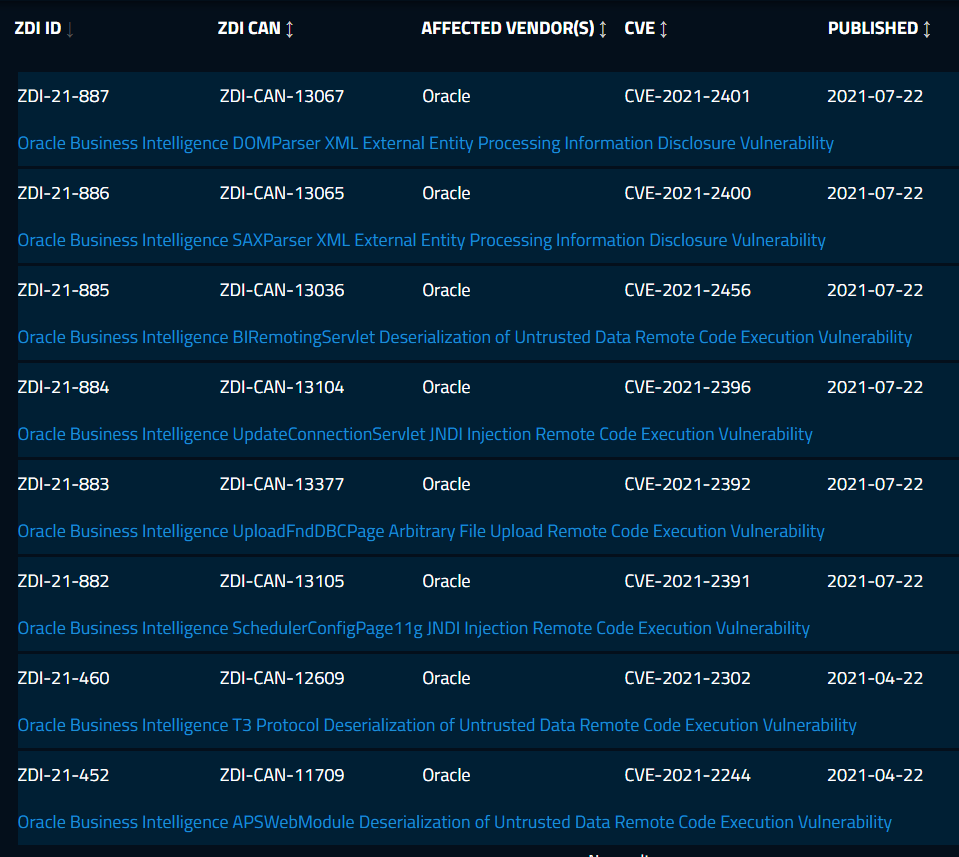Viewport: 959px width, 857px height.
Task: Click CVE-2021-2396 cell
Action: (687, 387)
